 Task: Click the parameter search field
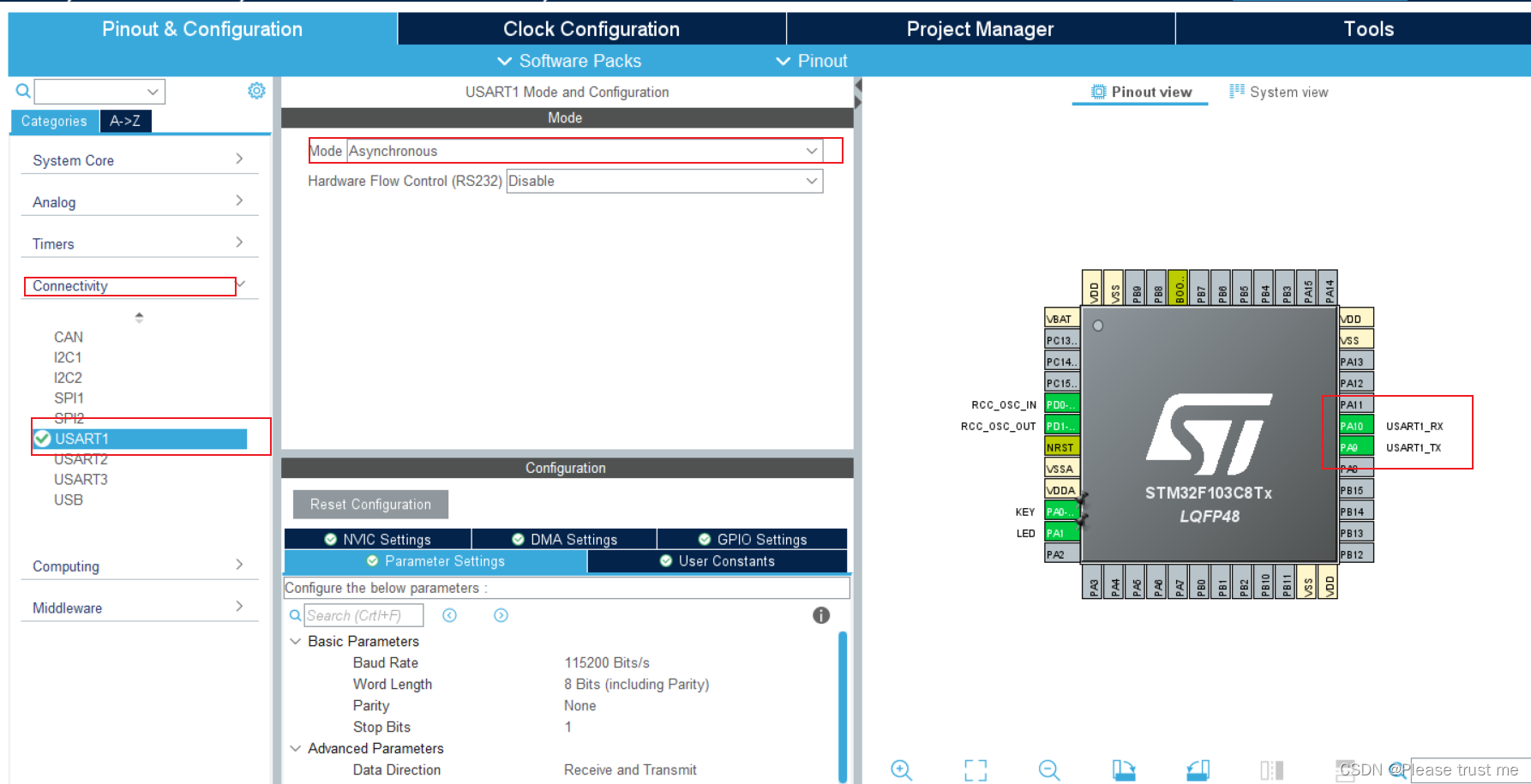click(x=363, y=615)
